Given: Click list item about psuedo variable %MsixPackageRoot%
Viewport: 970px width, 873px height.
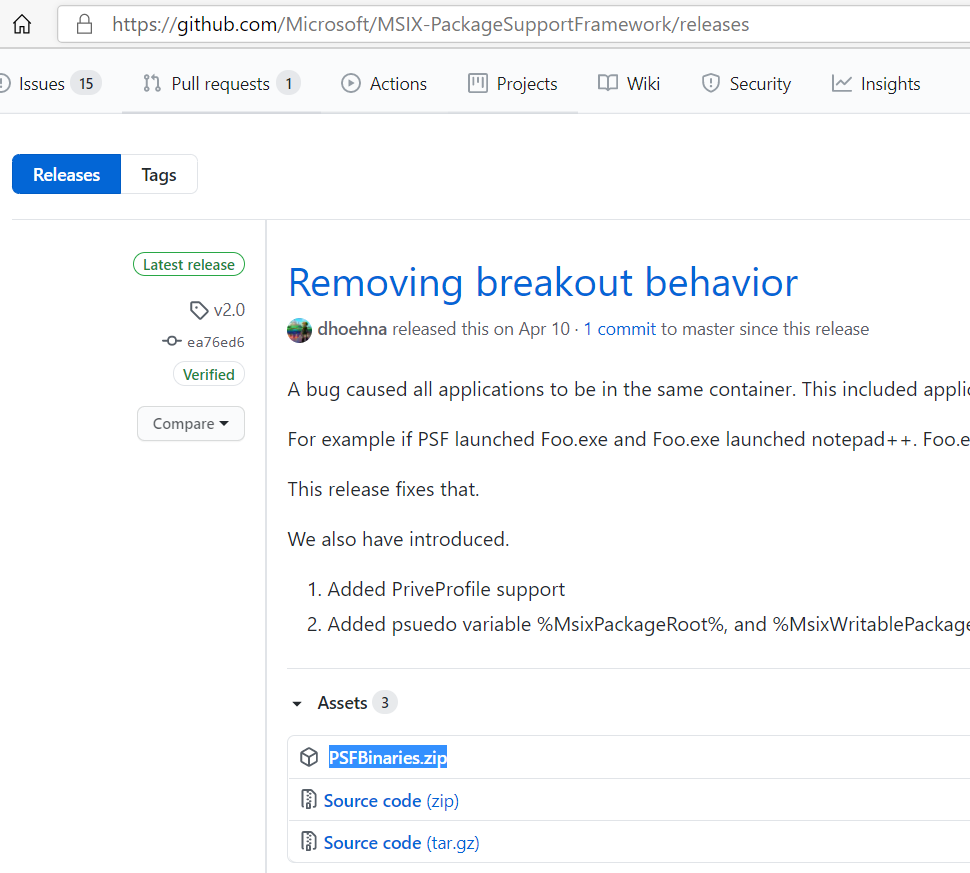Looking at the screenshot, I should click(x=648, y=624).
